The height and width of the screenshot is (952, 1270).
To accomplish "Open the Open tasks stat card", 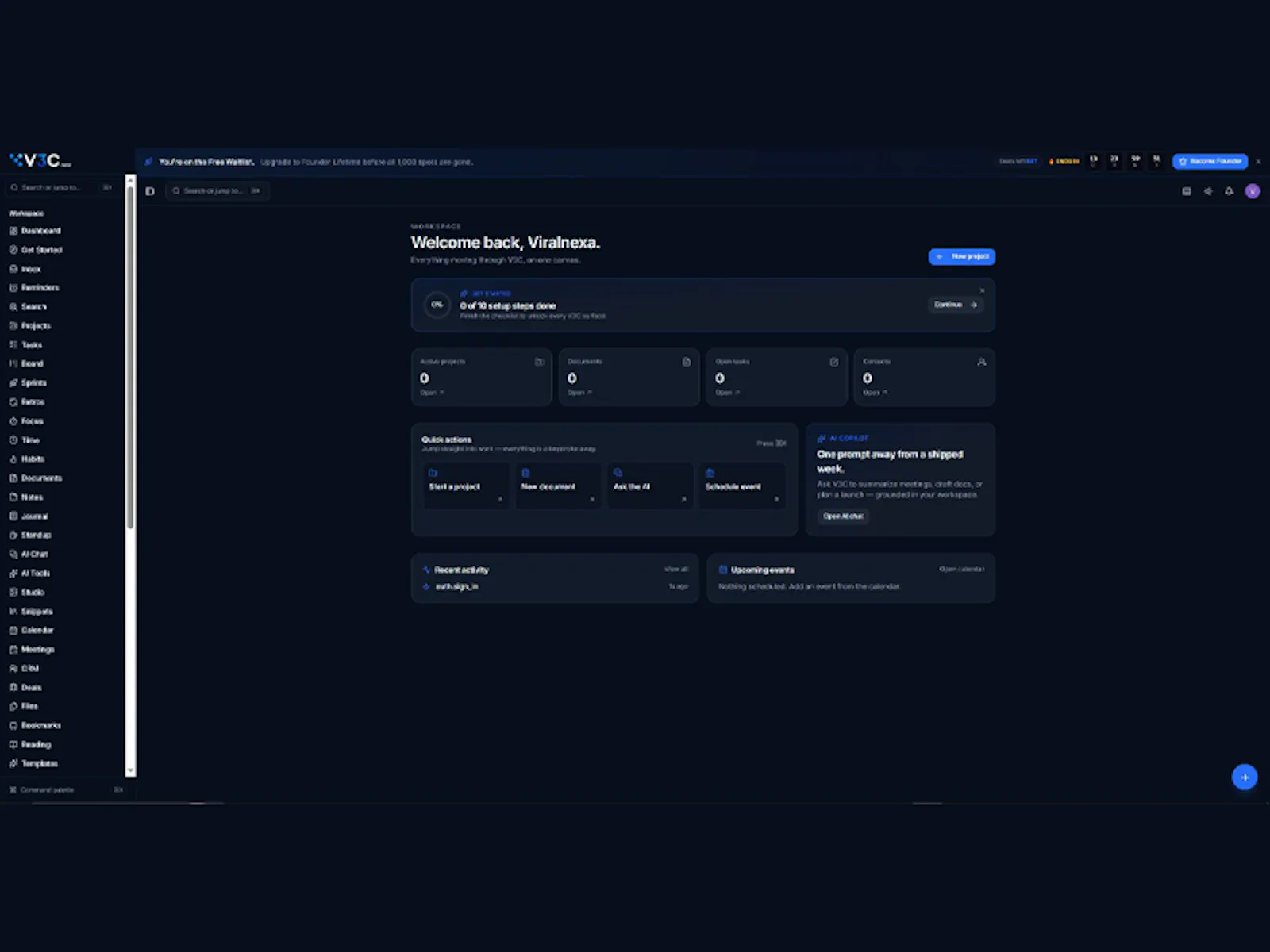I will 777,378.
